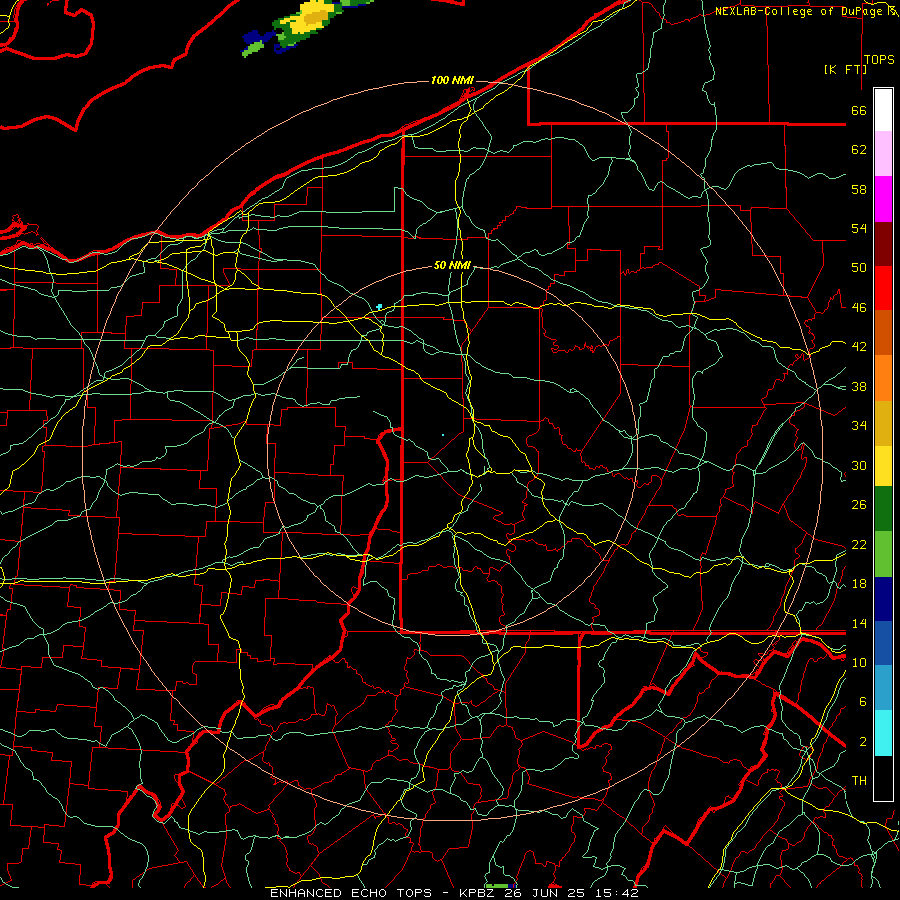Click the light green 22 kft swatch
This screenshot has height=900, width=900.
pos(883,554)
